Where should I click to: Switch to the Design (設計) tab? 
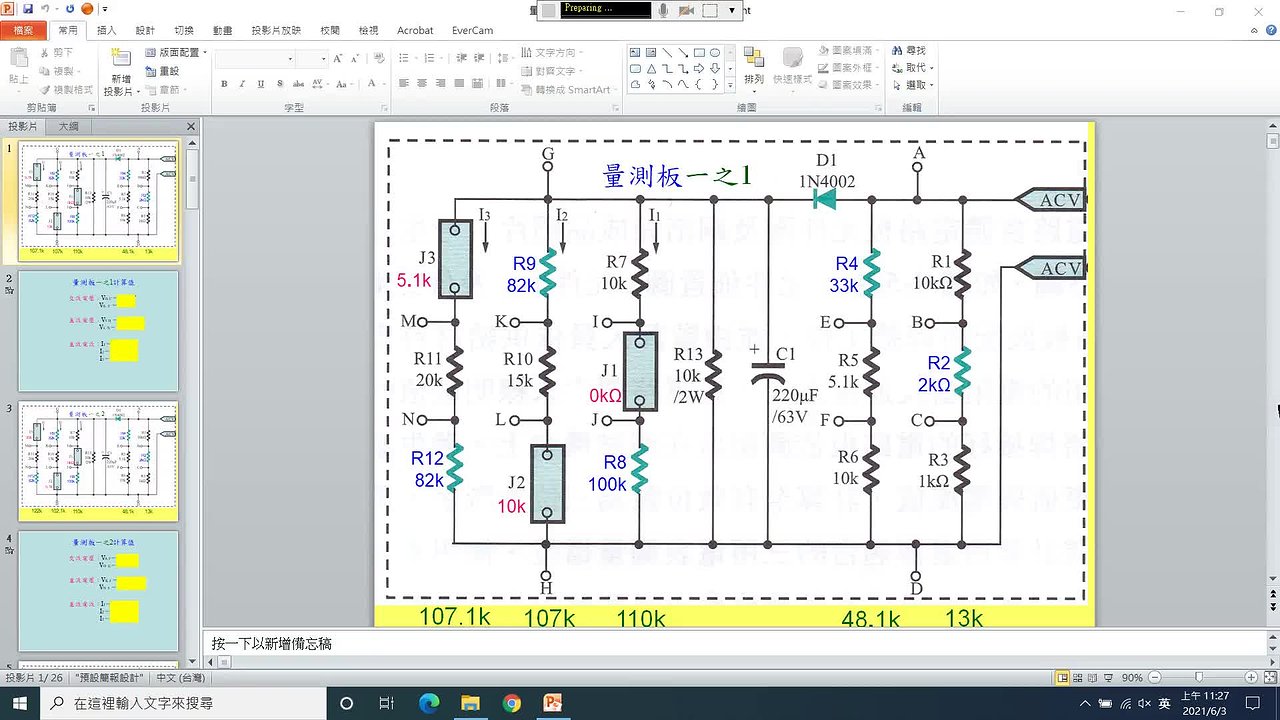click(x=145, y=30)
